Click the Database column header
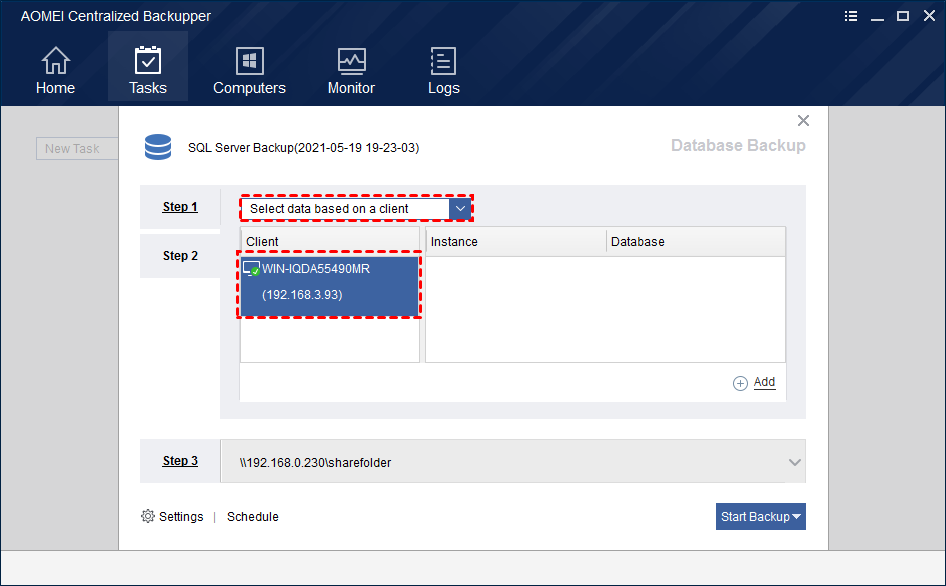This screenshot has width=946, height=586. (x=696, y=241)
